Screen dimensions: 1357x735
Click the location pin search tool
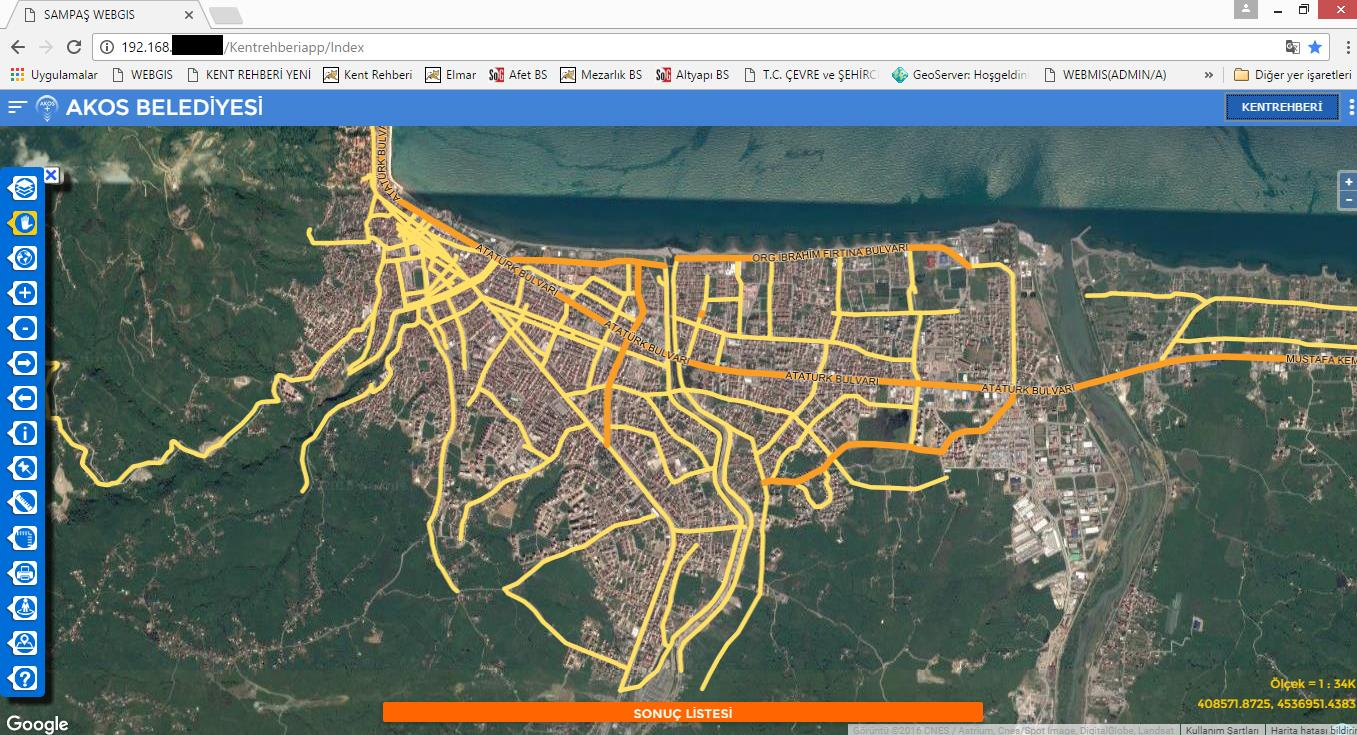(24, 642)
